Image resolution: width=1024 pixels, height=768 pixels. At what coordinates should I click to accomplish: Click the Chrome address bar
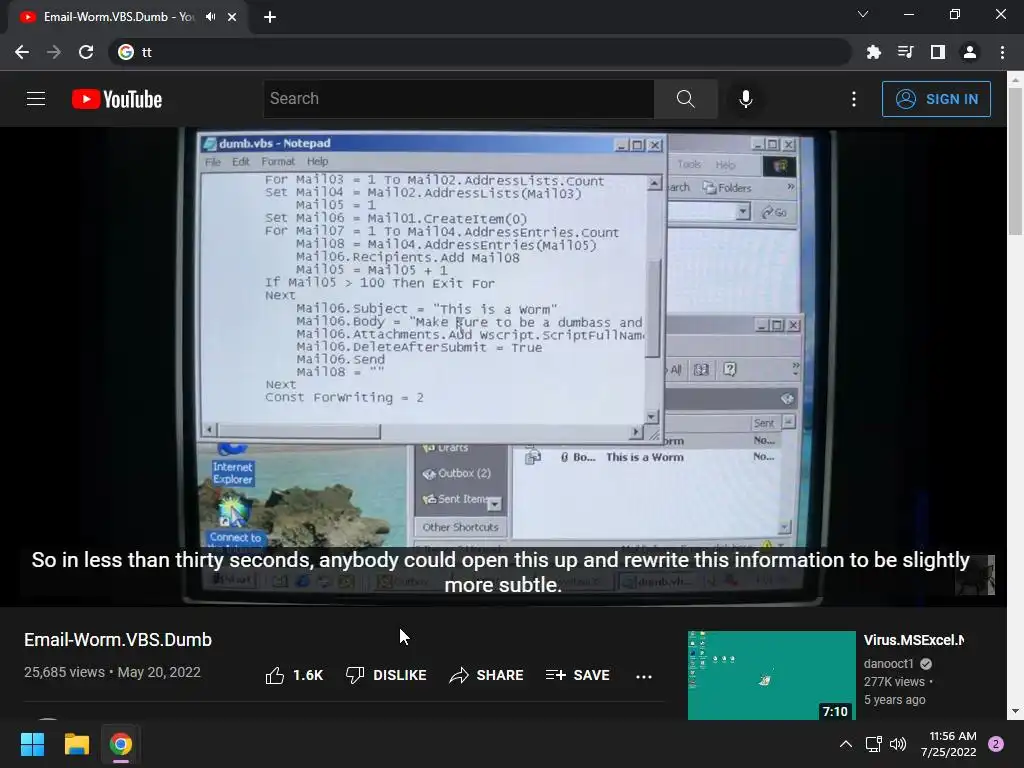click(x=480, y=52)
